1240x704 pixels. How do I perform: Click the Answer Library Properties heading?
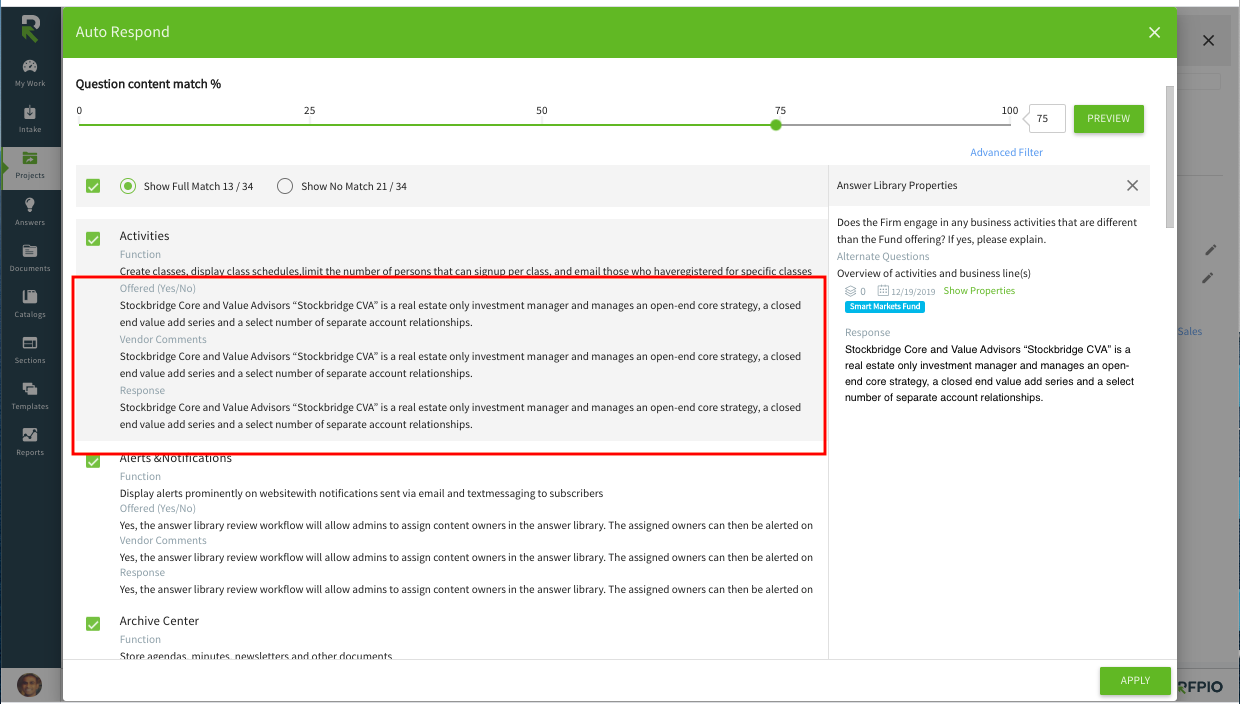click(897, 186)
